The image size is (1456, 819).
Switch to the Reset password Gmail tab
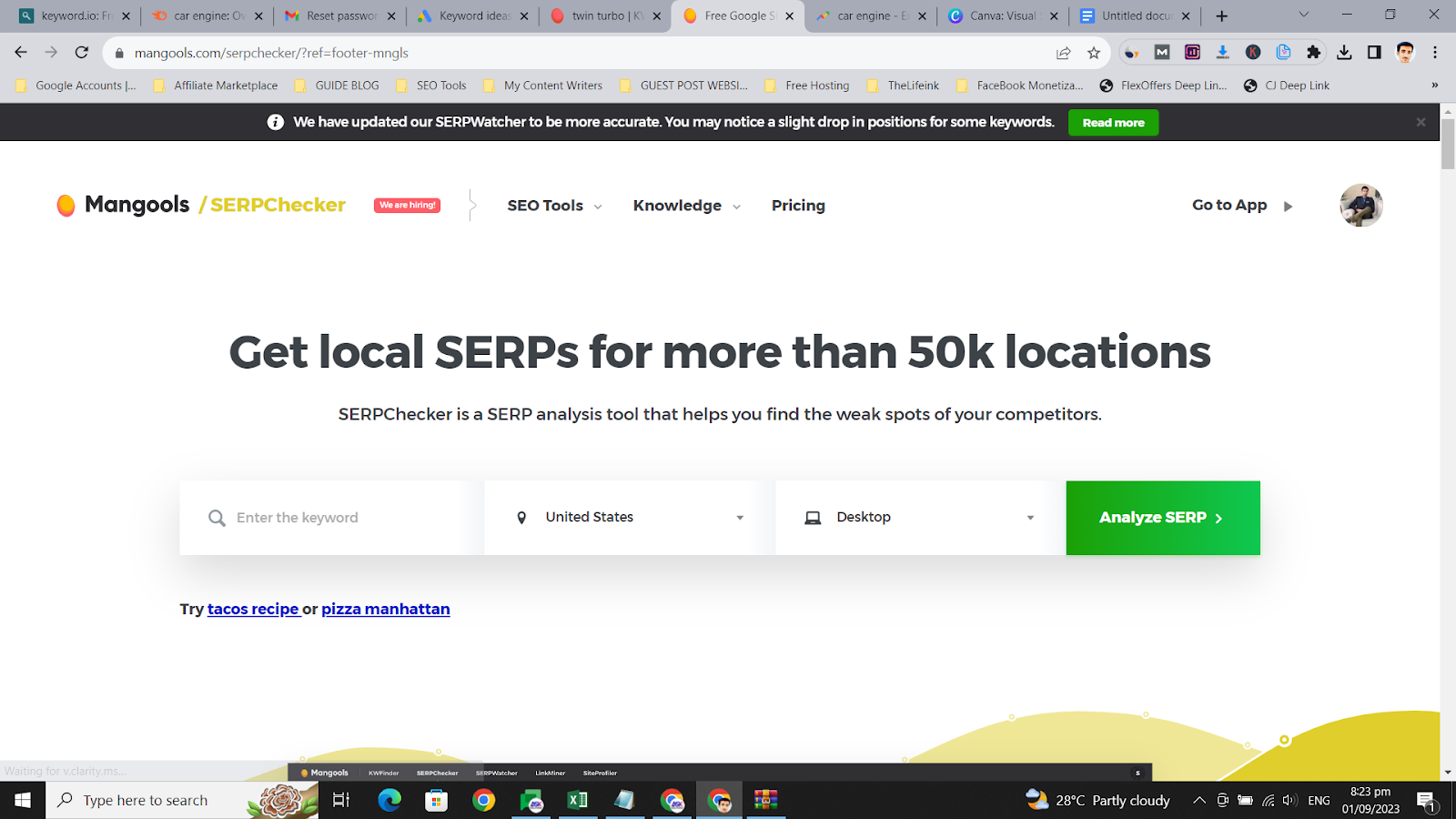pyautogui.click(x=340, y=15)
